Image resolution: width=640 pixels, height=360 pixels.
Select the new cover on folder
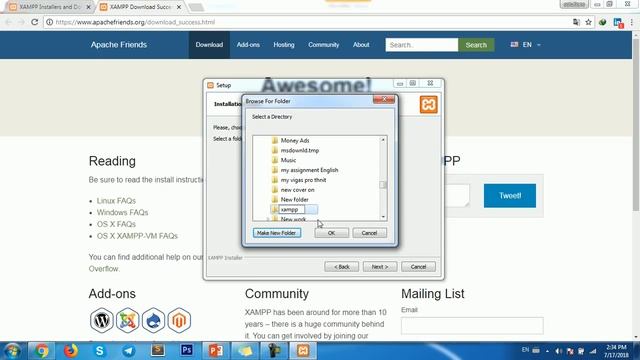coord(298,190)
